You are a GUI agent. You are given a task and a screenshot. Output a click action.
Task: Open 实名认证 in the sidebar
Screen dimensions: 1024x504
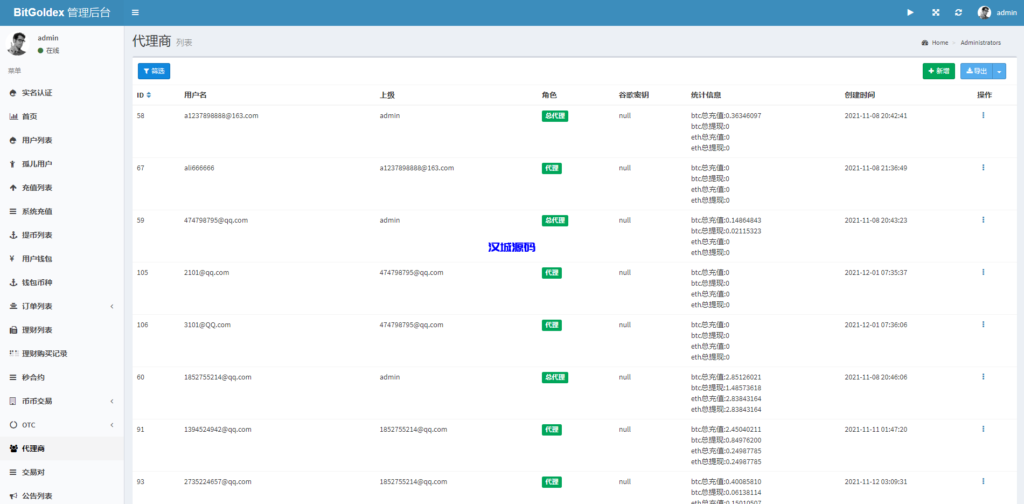pyautogui.click(x=61, y=93)
